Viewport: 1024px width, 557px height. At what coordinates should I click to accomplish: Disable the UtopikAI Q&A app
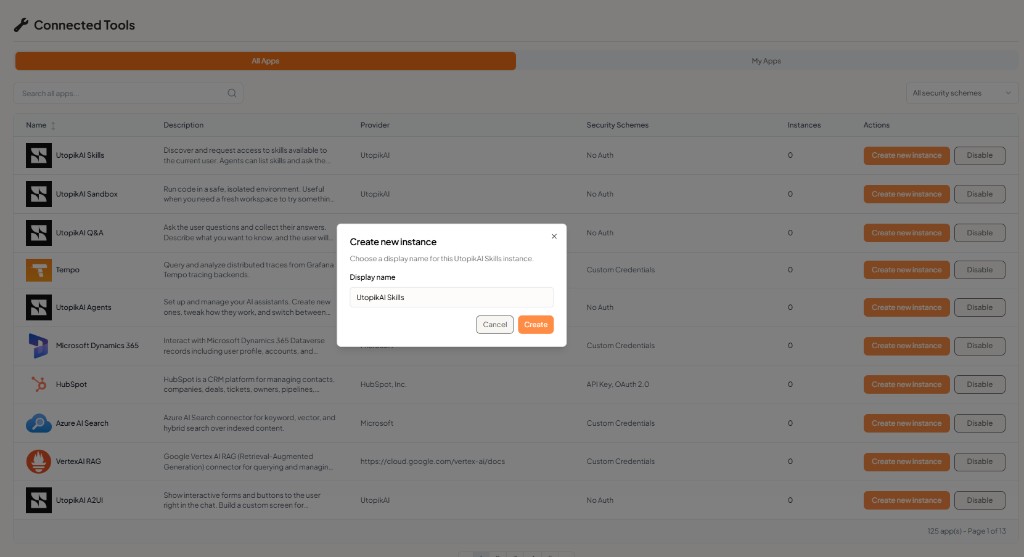point(980,232)
